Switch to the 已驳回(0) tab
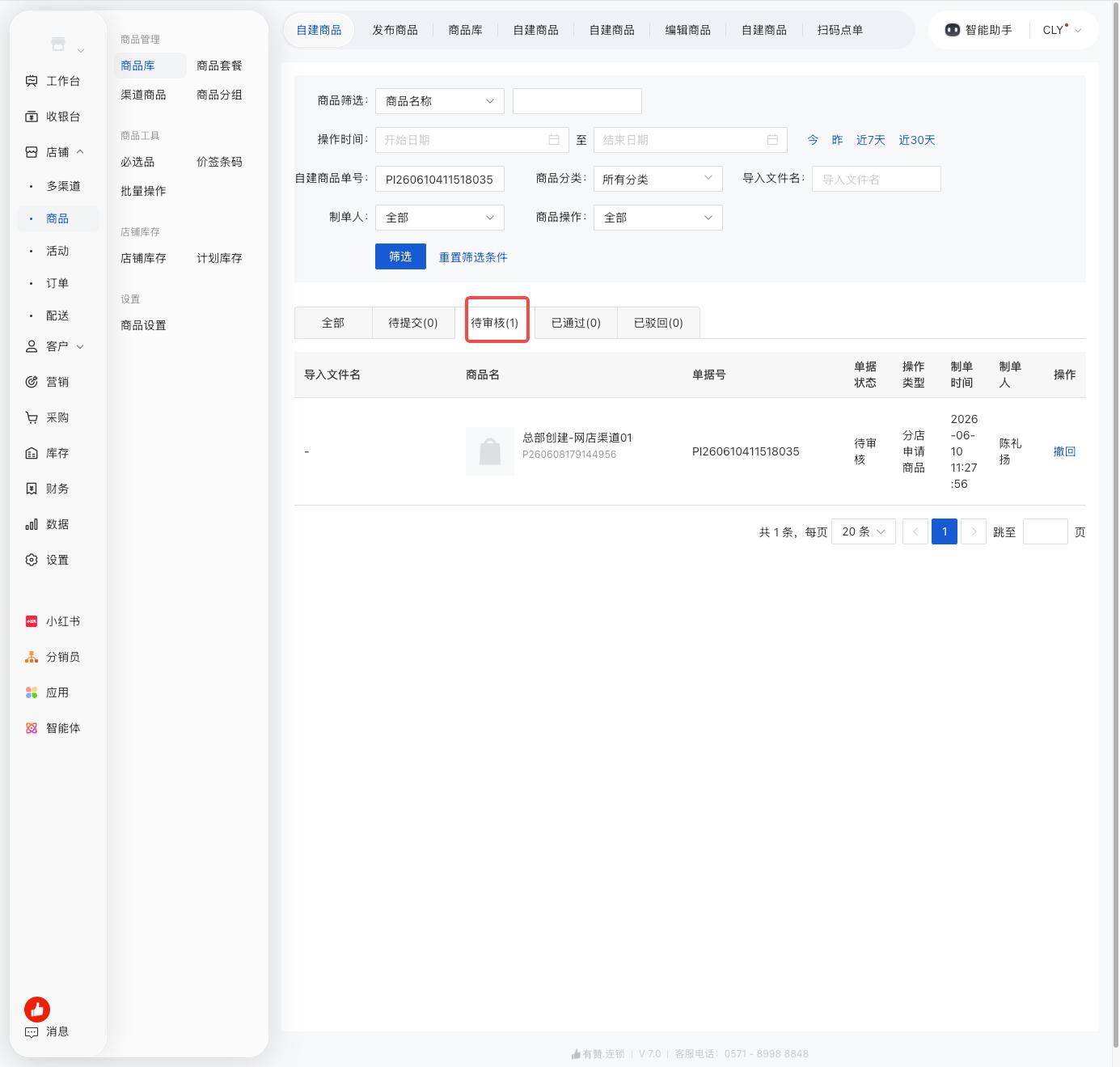The width and height of the screenshot is (1120, 1067). point(658,323)
